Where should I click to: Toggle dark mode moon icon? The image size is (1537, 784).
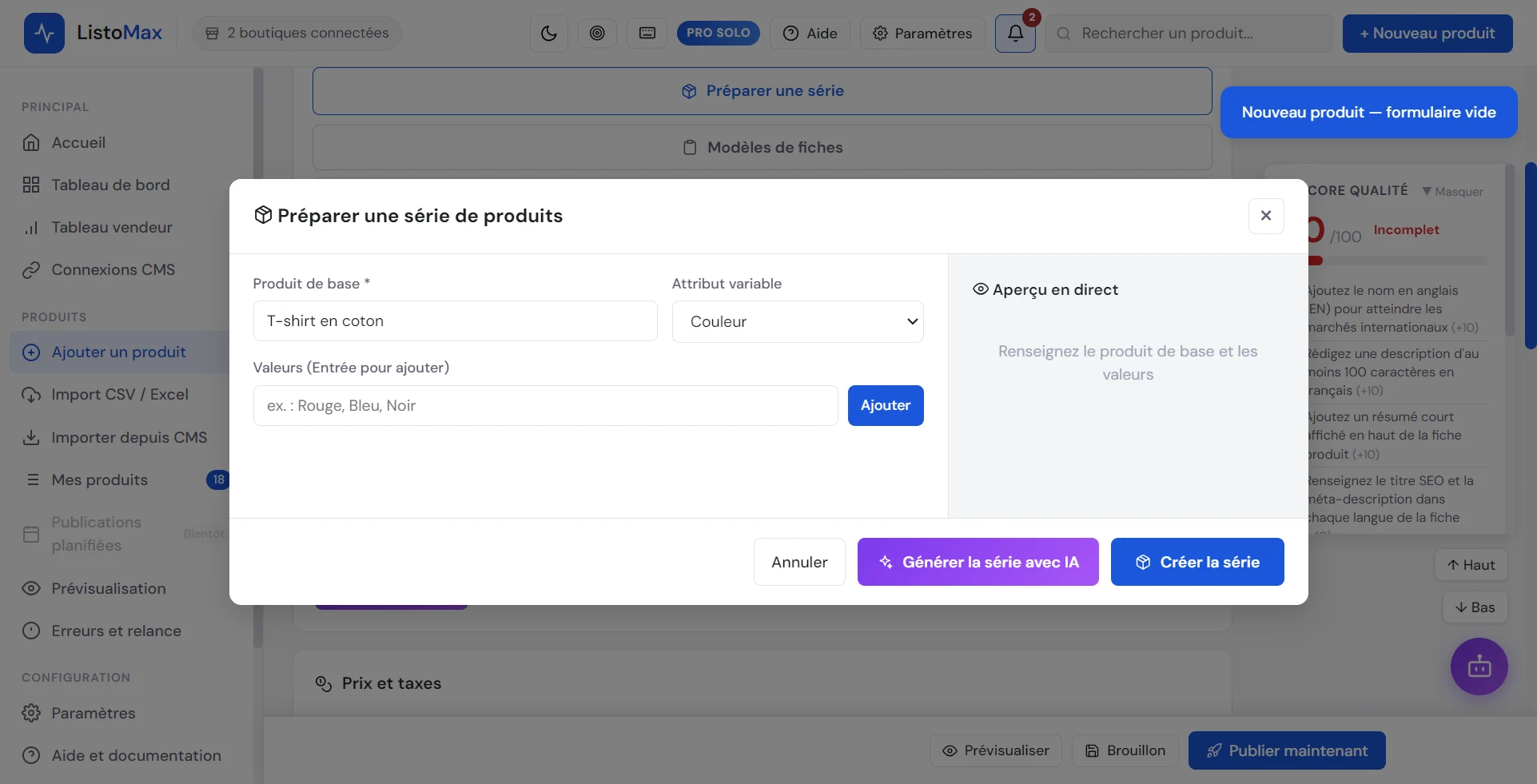coord(549,33)
